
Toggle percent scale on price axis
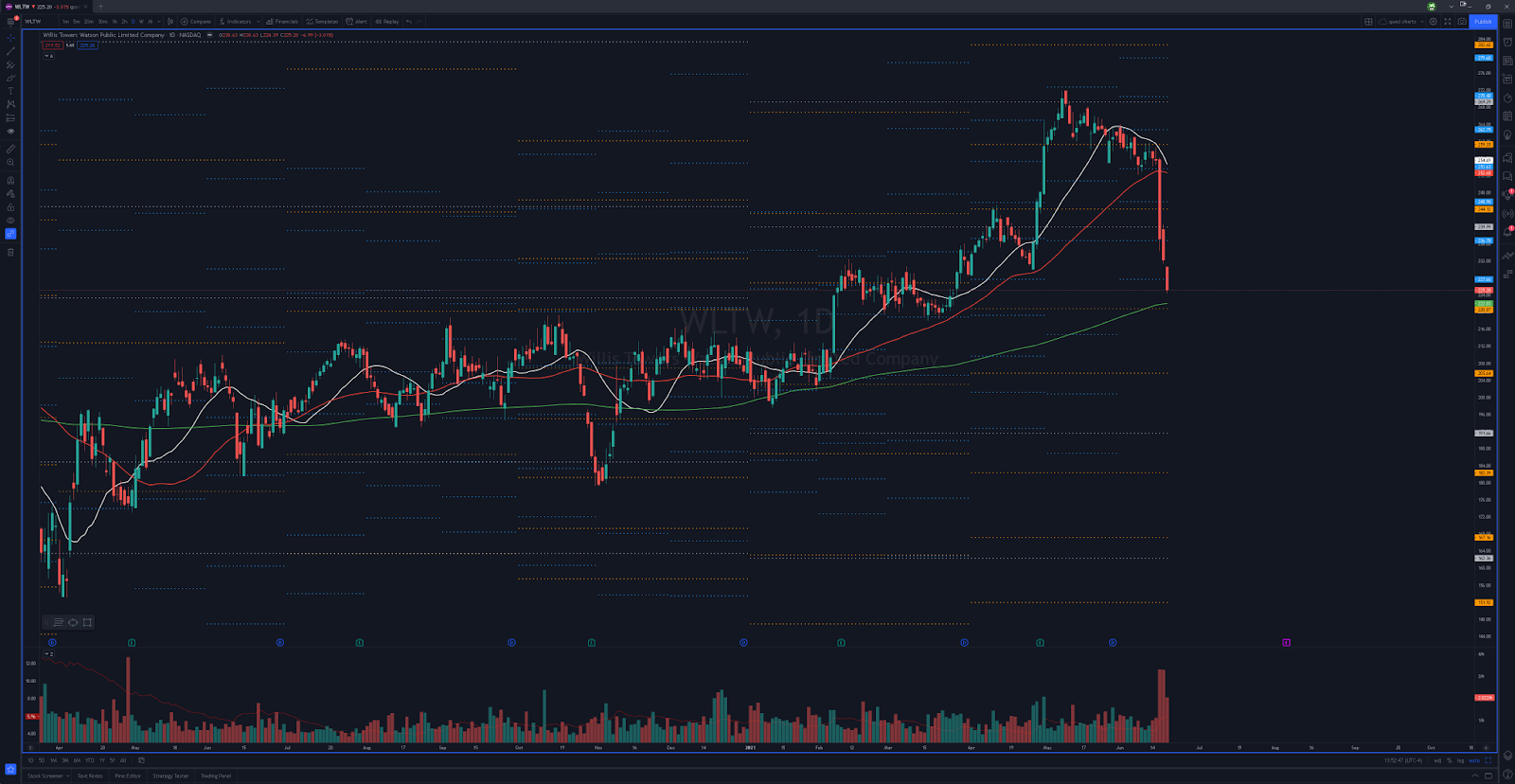(1449, 760)
